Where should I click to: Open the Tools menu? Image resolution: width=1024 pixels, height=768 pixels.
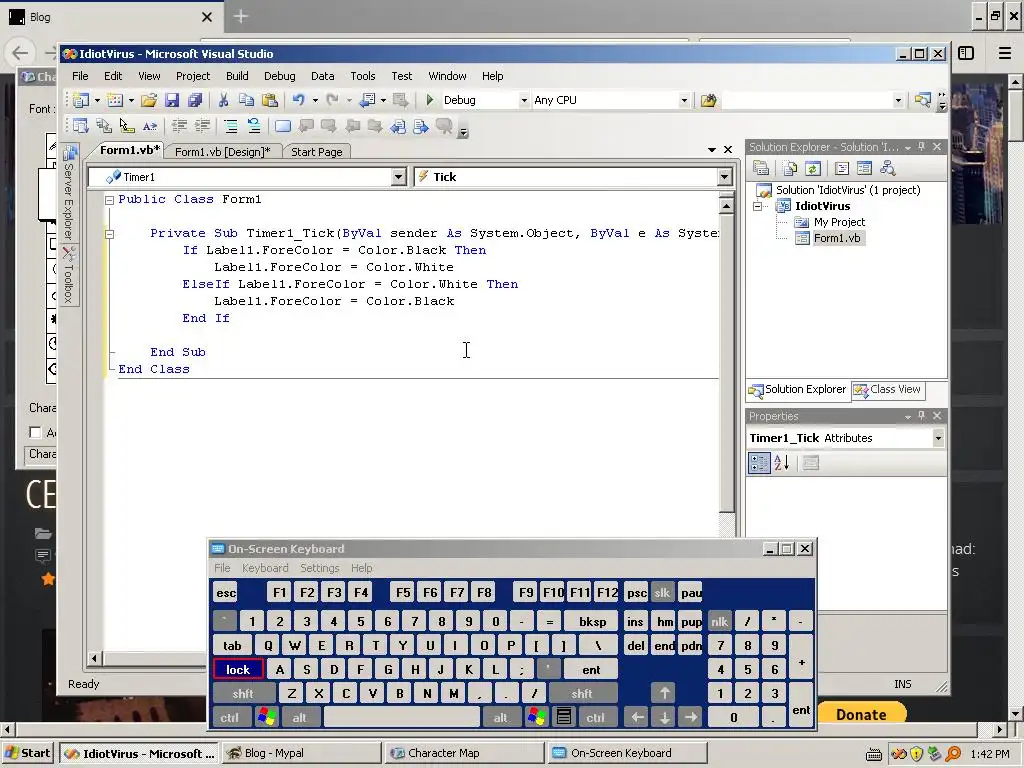click(x=362, y=76)
